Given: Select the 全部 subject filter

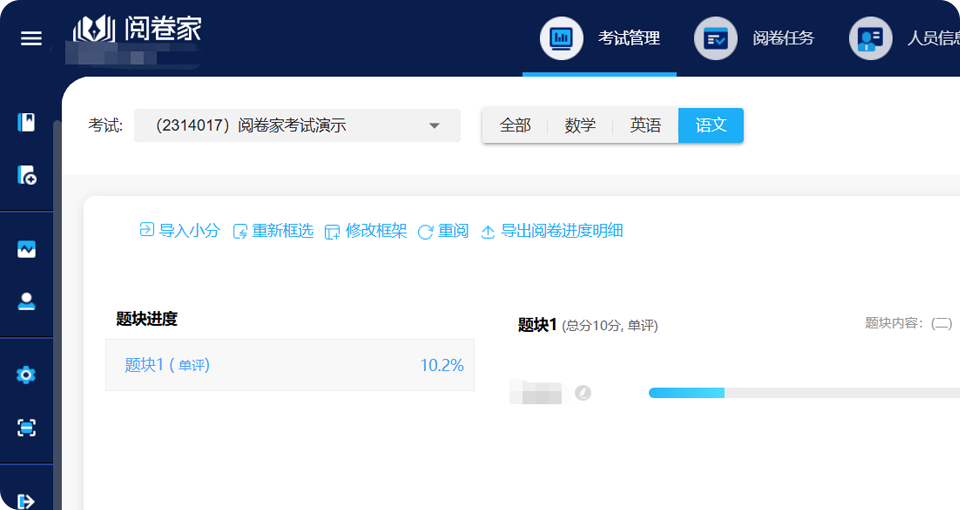Looking at the screenshot, I should coord(515,126).
